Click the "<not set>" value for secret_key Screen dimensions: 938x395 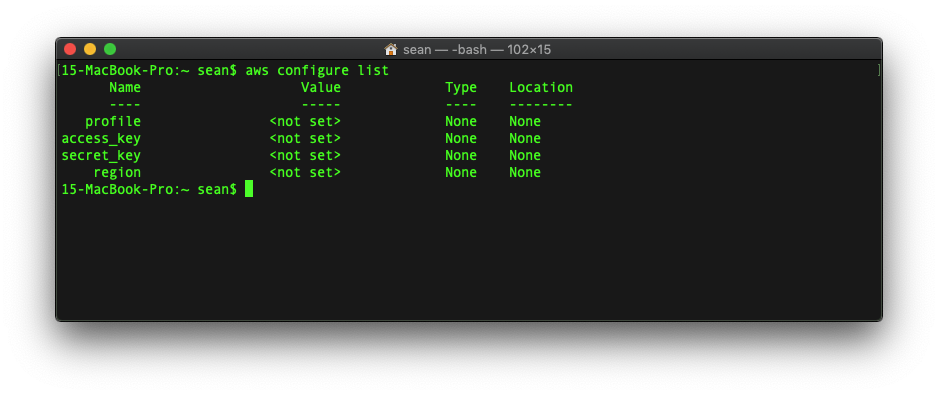coord(305,156)
